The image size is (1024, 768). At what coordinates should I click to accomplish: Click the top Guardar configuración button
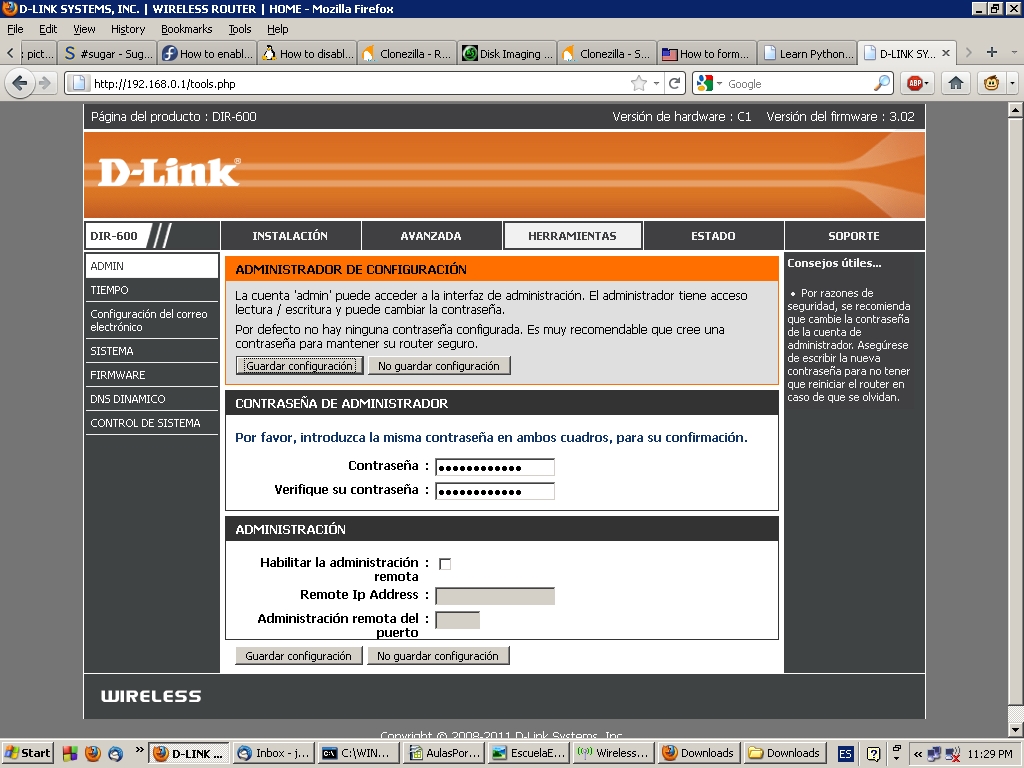point(299,366)
